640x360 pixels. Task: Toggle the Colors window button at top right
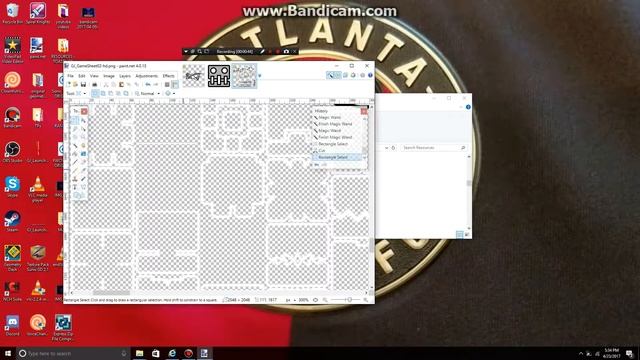tap(353, 75)
